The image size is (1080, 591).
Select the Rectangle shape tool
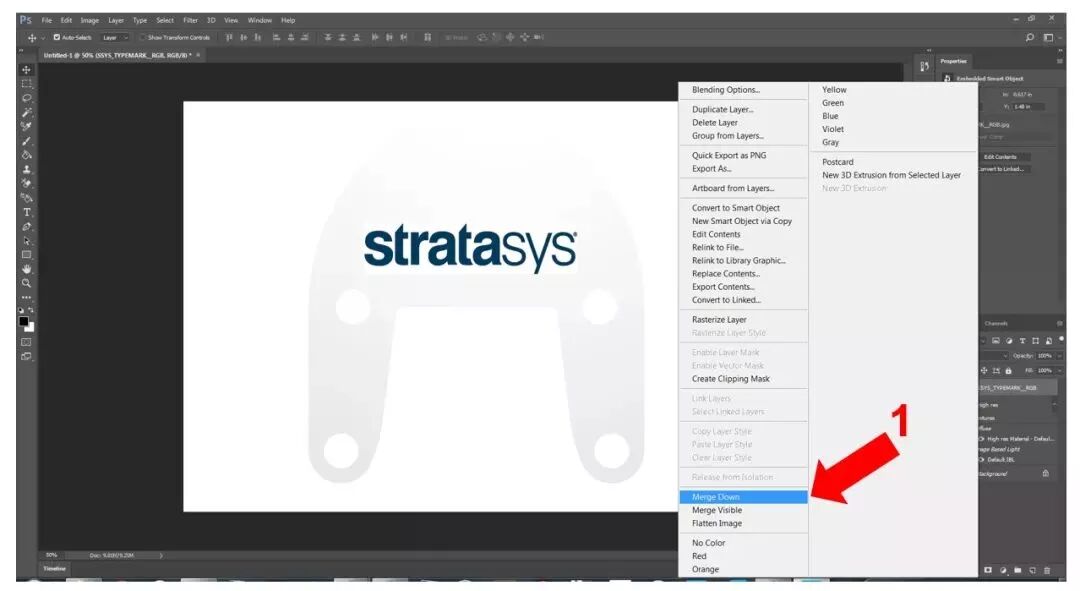[x=26, y=255]
